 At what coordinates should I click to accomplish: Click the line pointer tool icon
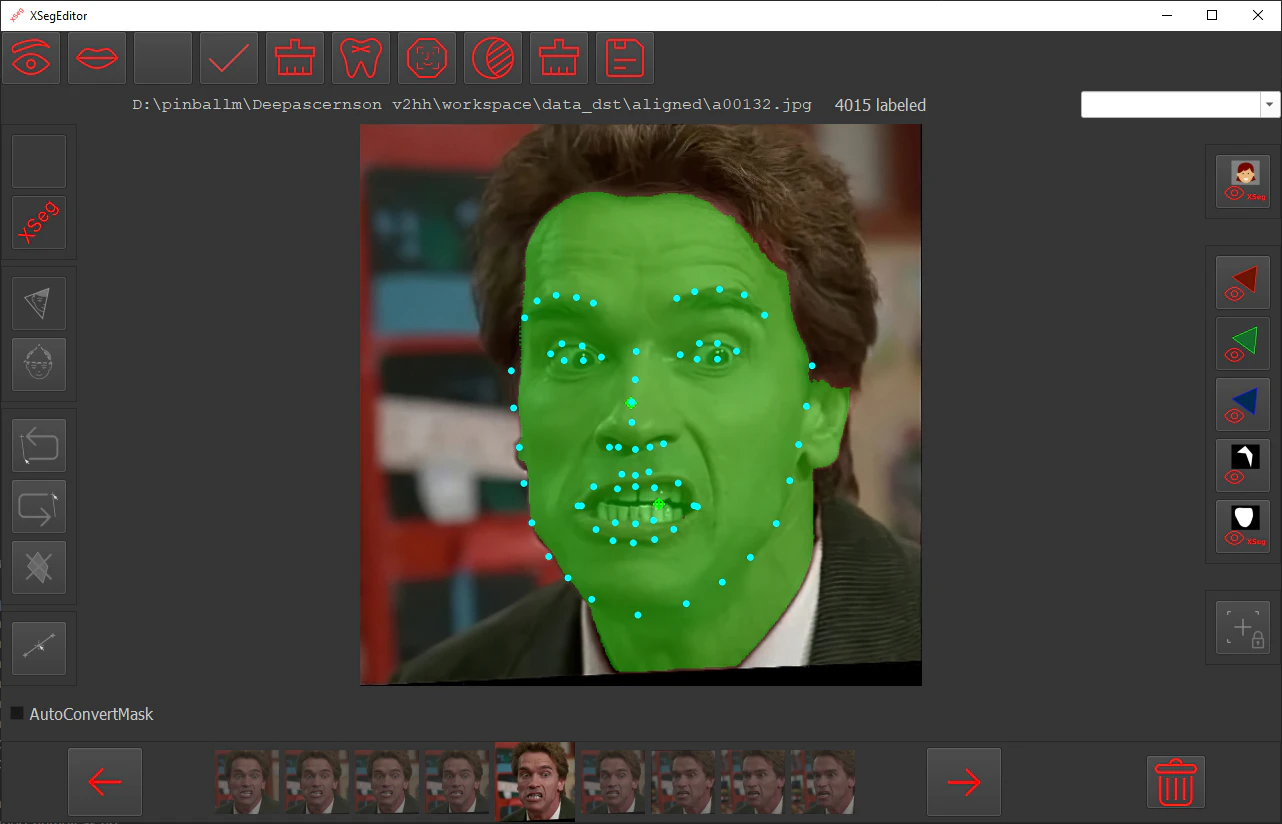tap(39, 648)
